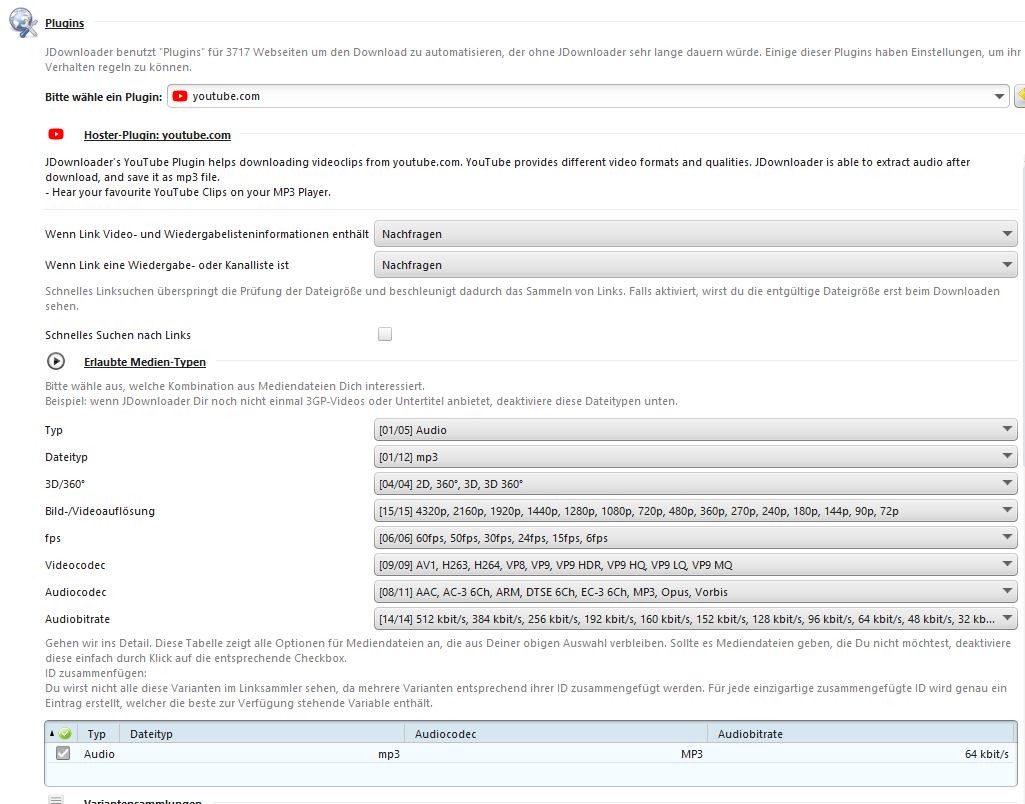The image size is (1025, 804).
Task: Click the Erlaubte Medien-Typen heading
Action: tap(144, 362)
